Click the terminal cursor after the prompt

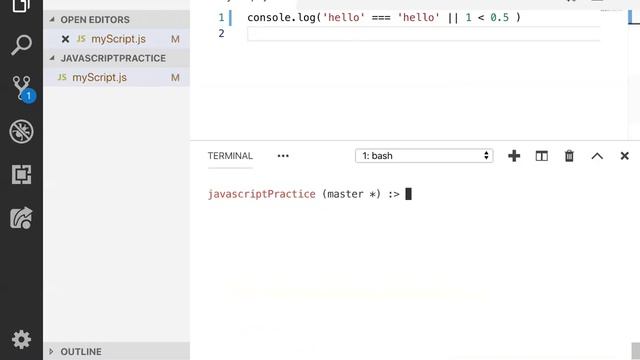point(408,194)
